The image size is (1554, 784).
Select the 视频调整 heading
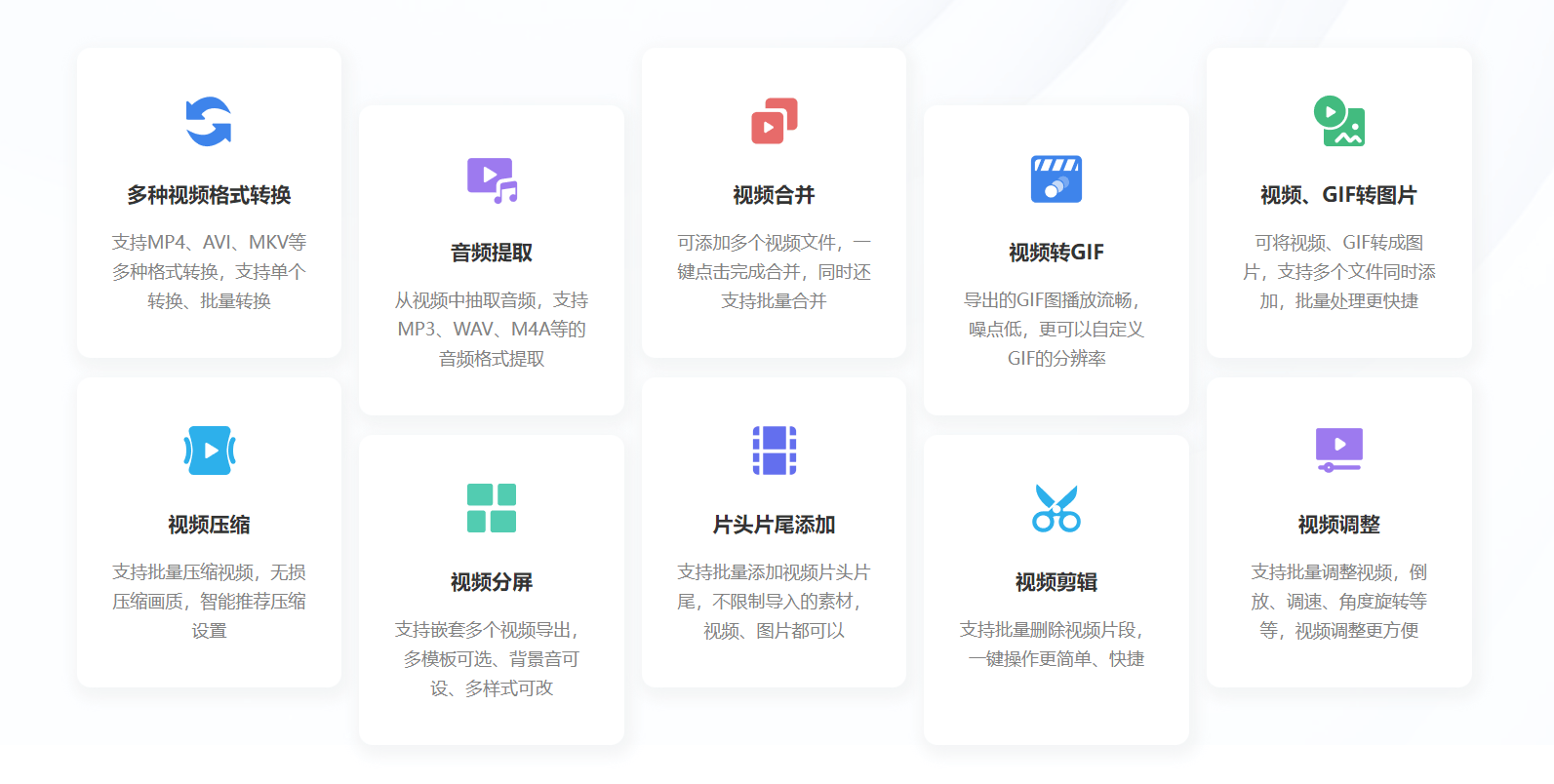click(1338, 525)
